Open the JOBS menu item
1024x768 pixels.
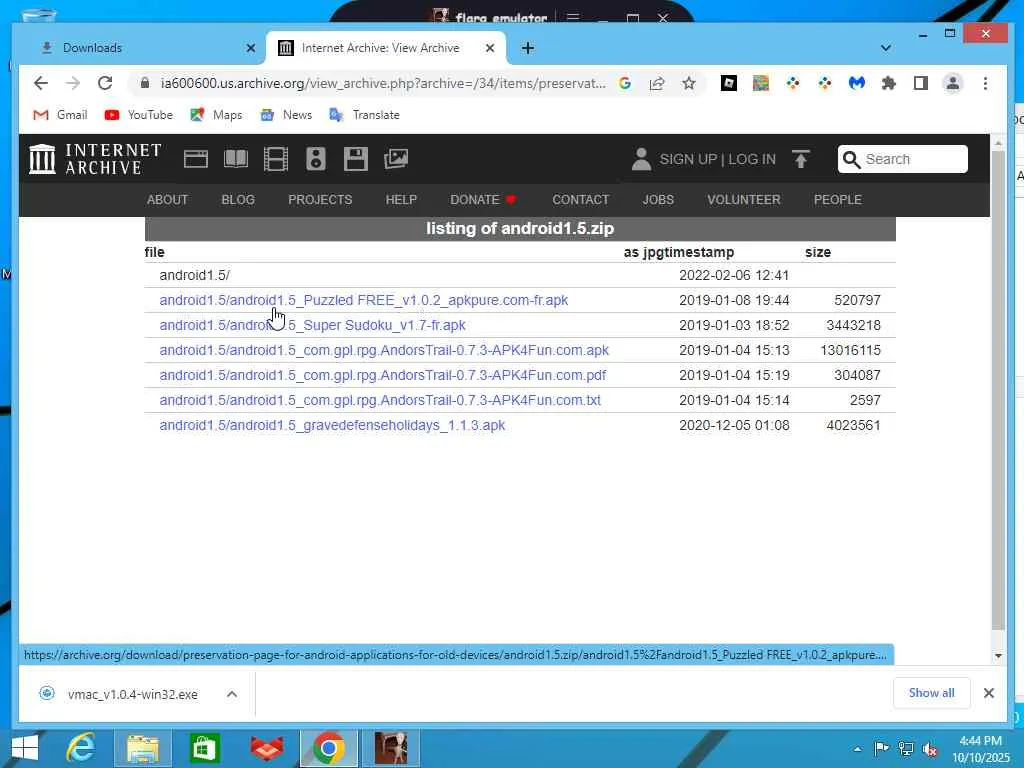pos(658,200)
